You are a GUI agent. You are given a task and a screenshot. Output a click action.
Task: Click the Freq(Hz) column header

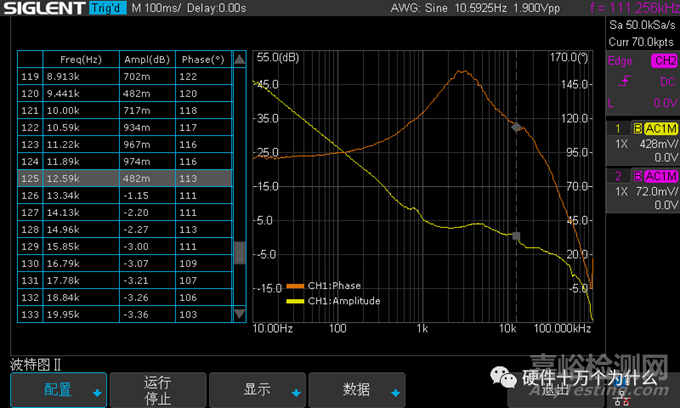click(81, 59)
